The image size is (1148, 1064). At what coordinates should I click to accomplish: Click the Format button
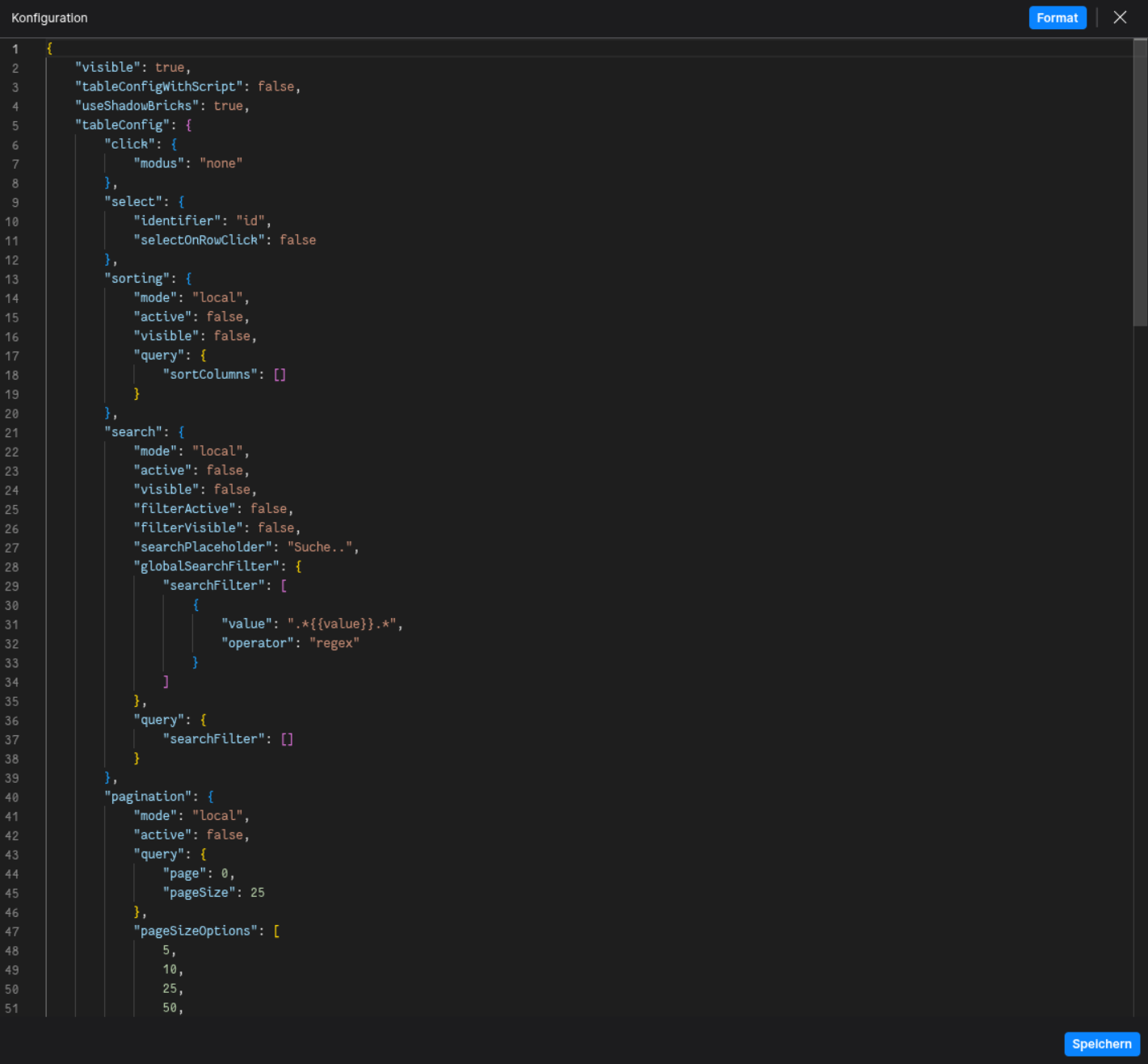click(x=1058, y=17)
